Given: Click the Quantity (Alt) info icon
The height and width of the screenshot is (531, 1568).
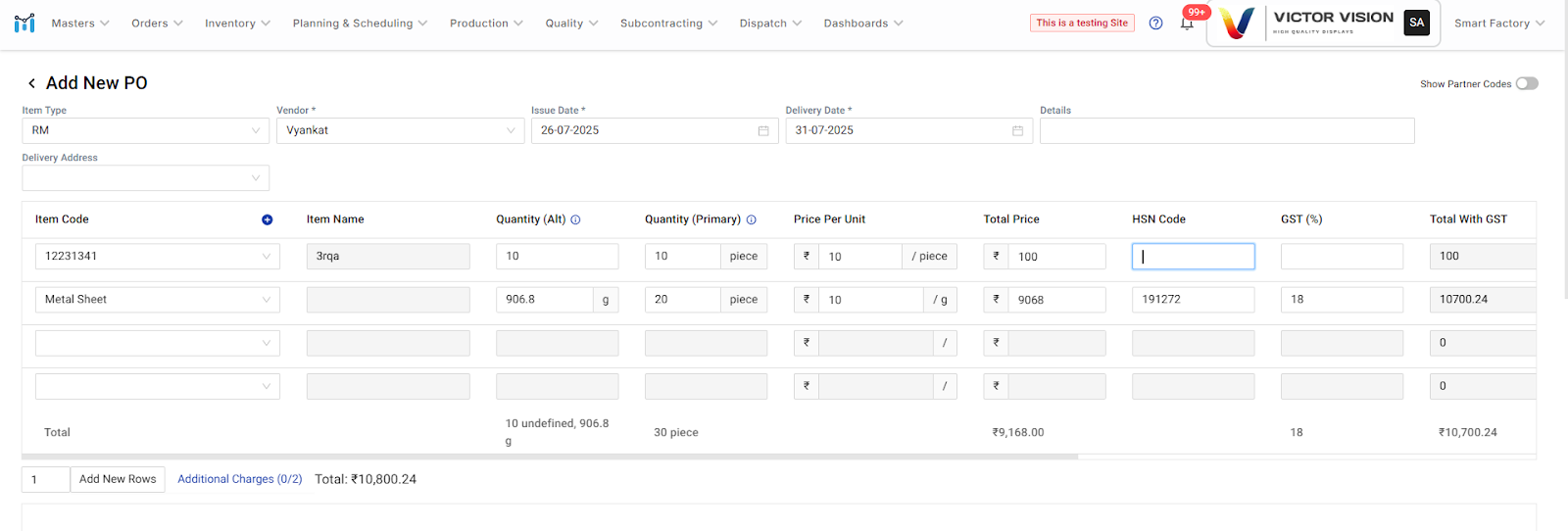Looking at the screenshot, I should [575, 219].
